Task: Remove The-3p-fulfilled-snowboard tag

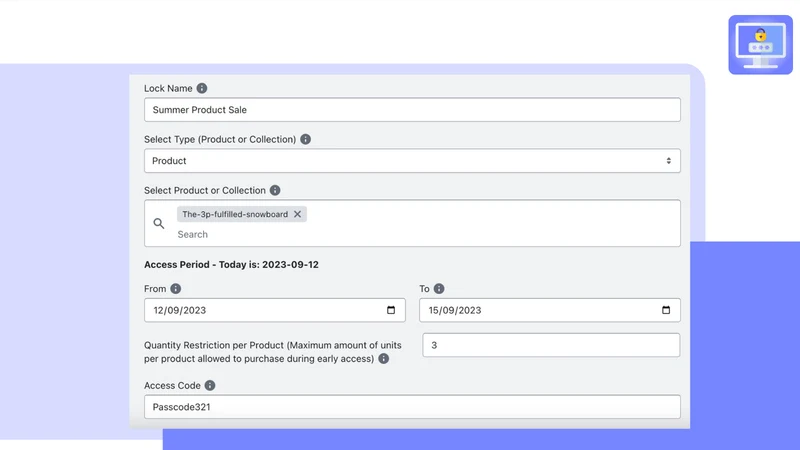Action: [297, 214]
